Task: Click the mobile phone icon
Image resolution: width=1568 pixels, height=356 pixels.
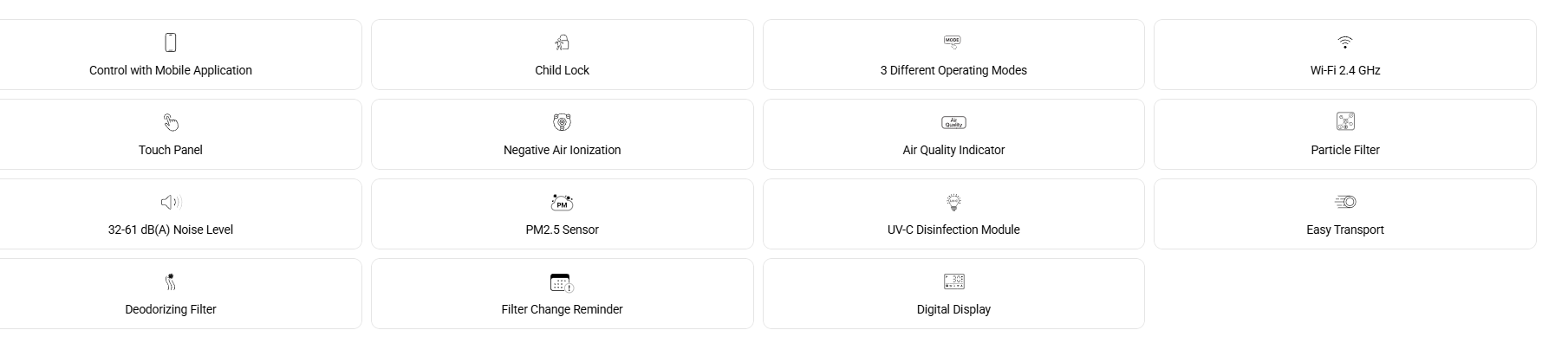Action: click(171, 42)
